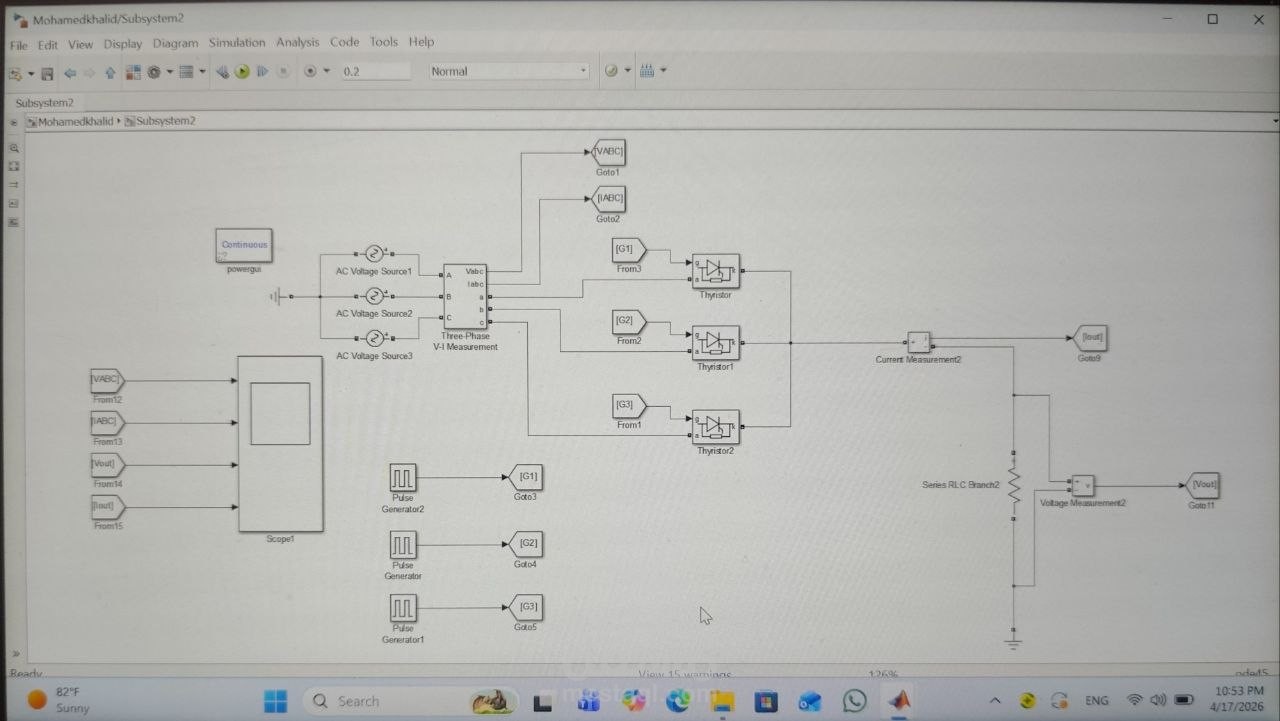Select the [G3] Goto5 block
1280x721 pixels.
tap(526, 607)
